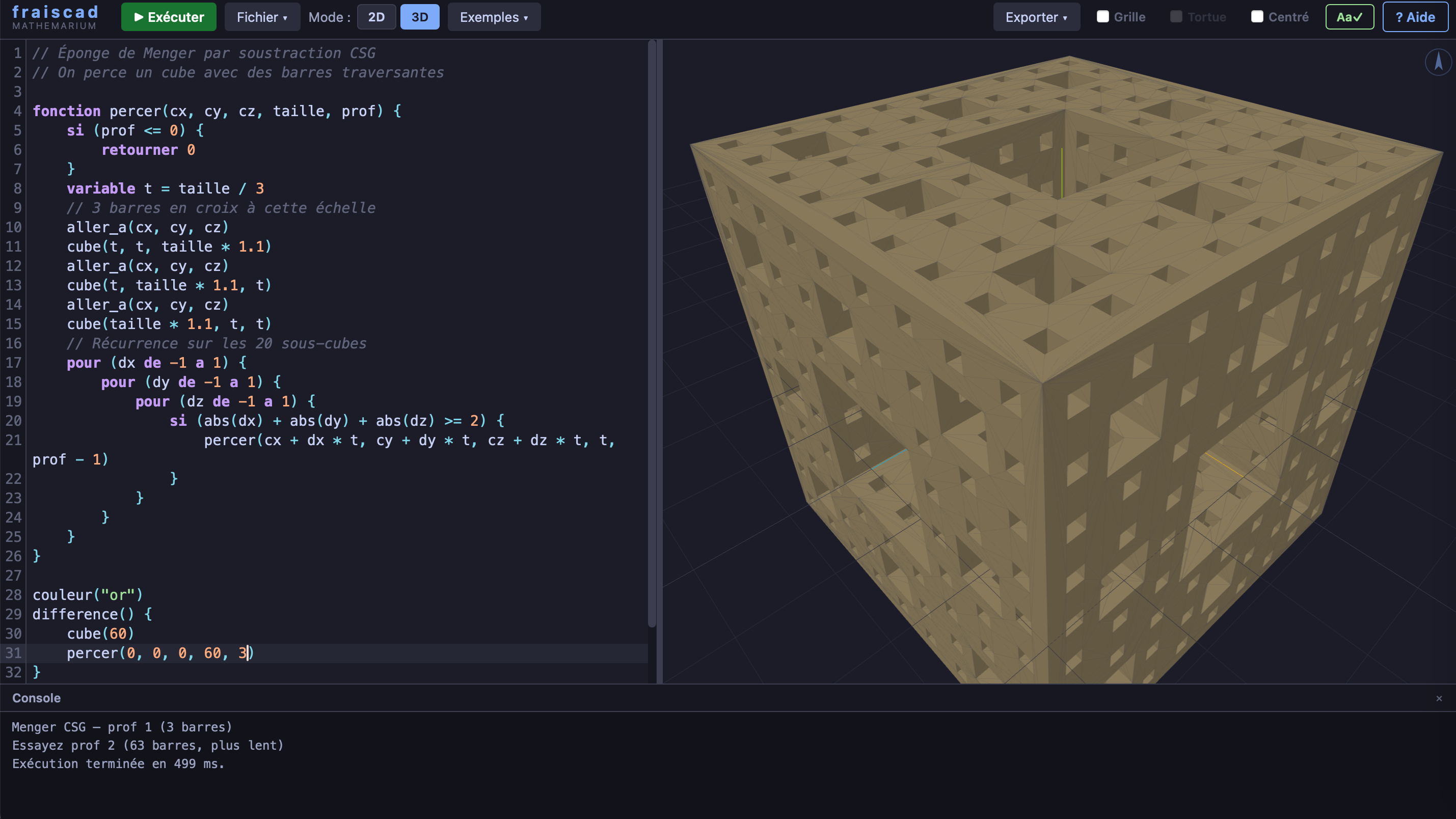Click the code editor vertical scrollbar
The height and width of the screenshot is (819, 1456).
(x=652, y=334)
